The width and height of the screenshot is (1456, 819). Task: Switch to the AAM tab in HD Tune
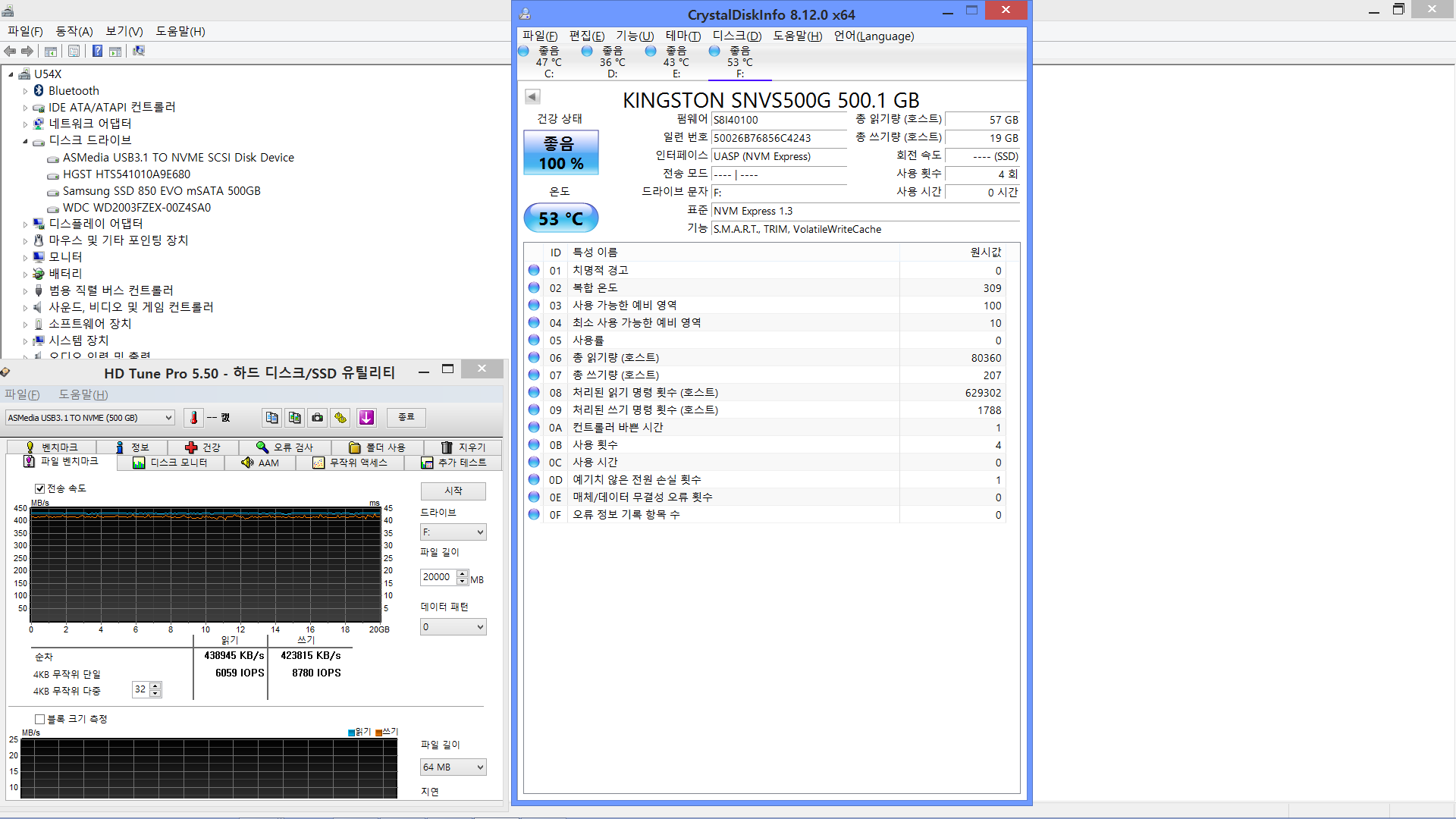point(260,463)
